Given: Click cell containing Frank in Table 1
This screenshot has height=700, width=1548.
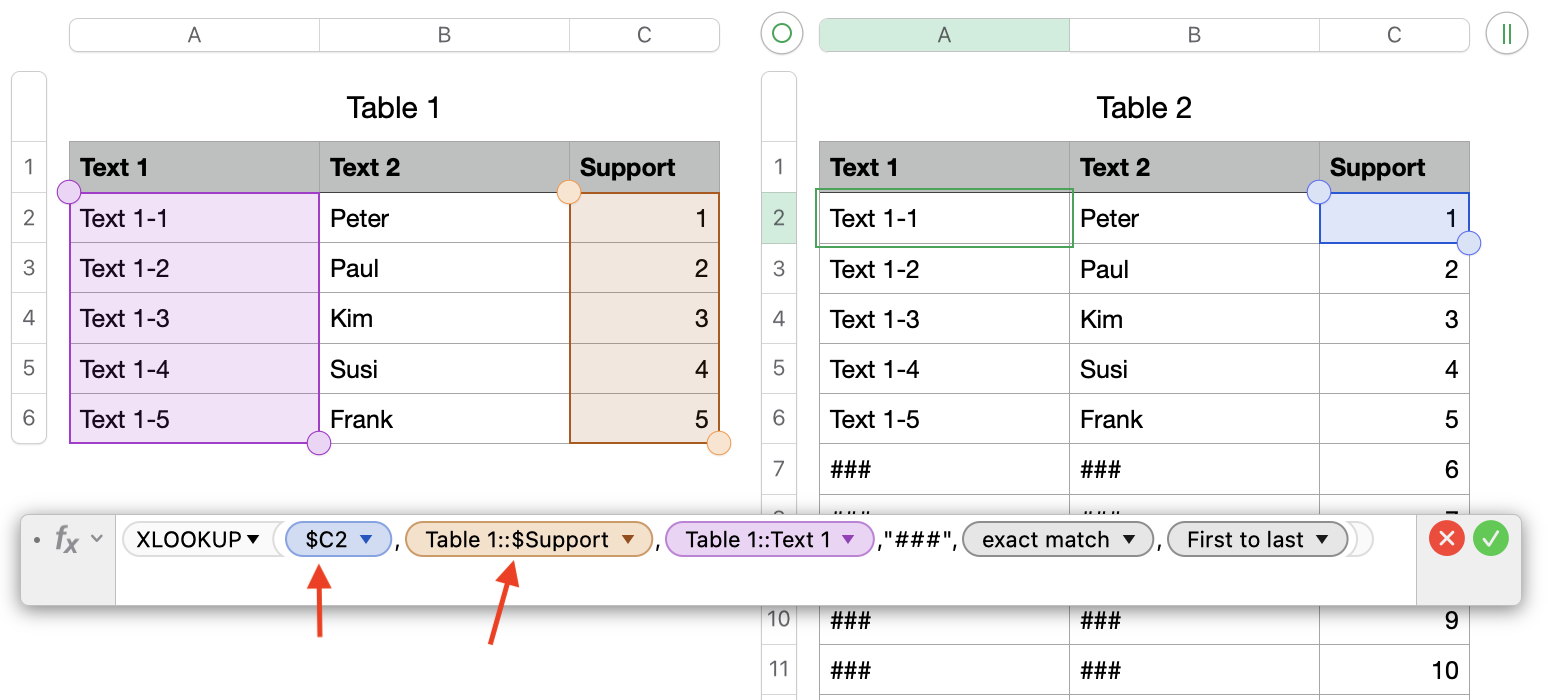Looking at the screenshot, I should pos(444,419).
